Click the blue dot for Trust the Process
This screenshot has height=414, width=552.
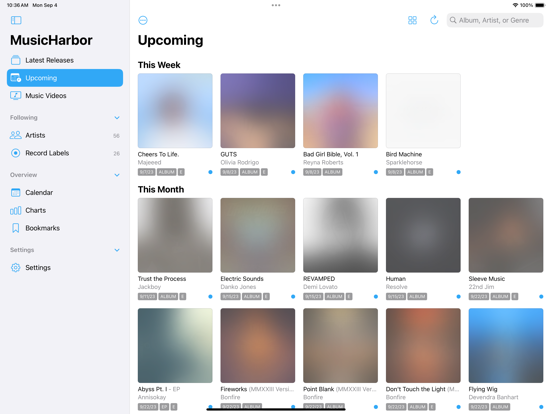coord(210,296)
